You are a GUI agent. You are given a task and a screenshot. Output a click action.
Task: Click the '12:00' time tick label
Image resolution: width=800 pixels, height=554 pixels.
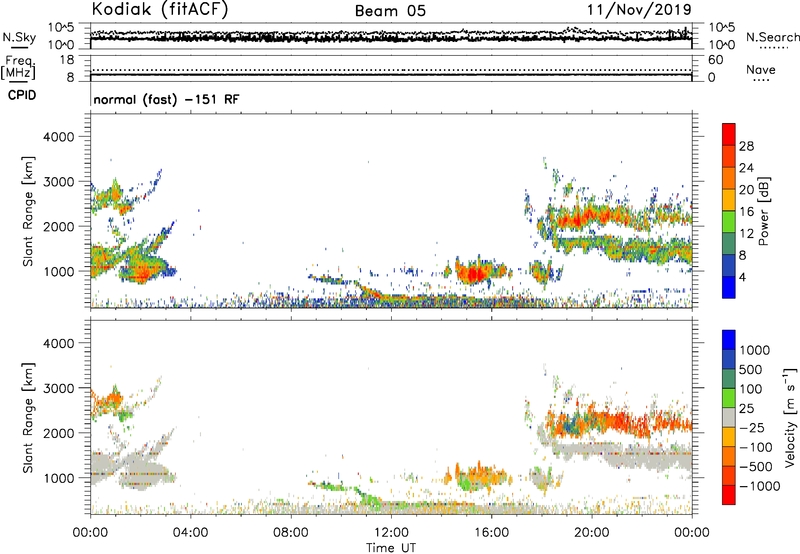[391, 533]
